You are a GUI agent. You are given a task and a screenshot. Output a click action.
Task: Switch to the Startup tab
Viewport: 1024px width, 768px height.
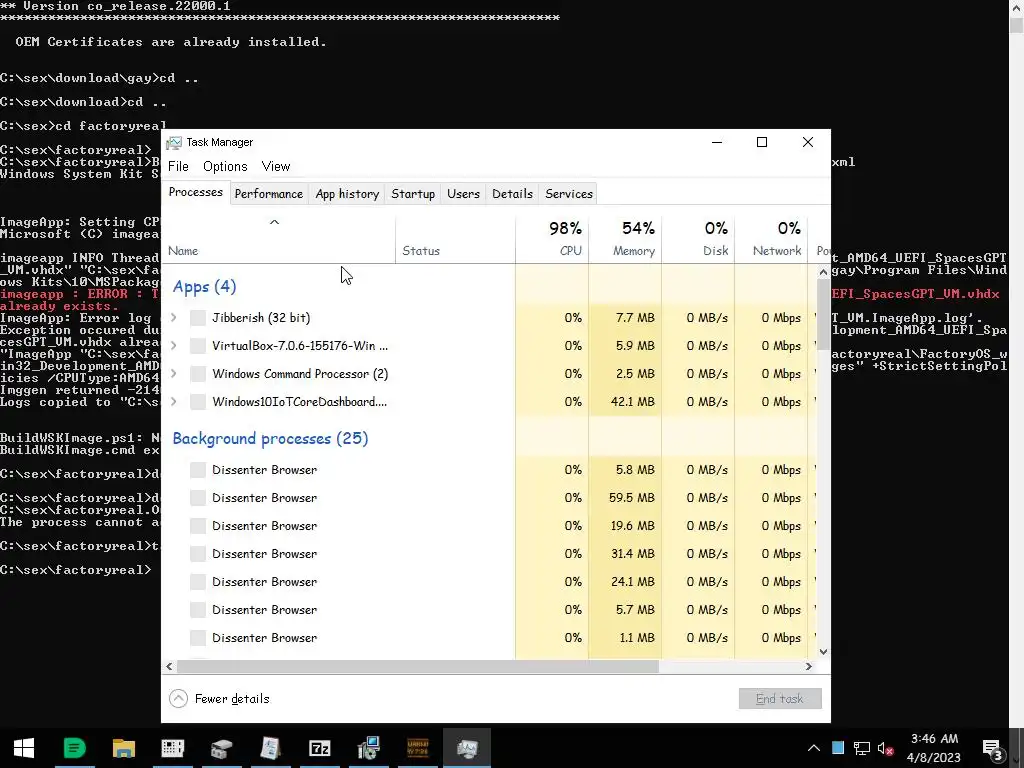tap(413, 194)
